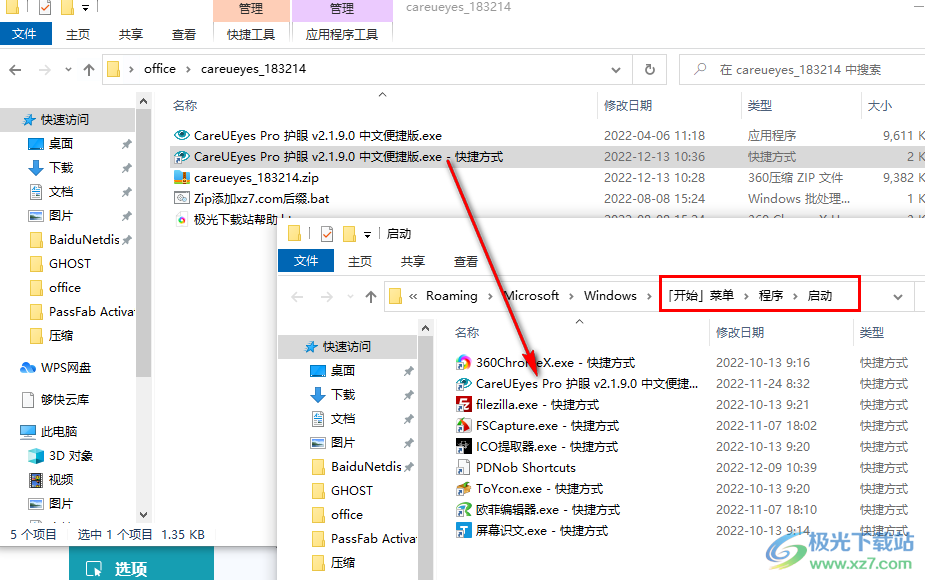Sort by 修改日期 column in careueyes window
925x580 pixels.
tap(628, 106)
